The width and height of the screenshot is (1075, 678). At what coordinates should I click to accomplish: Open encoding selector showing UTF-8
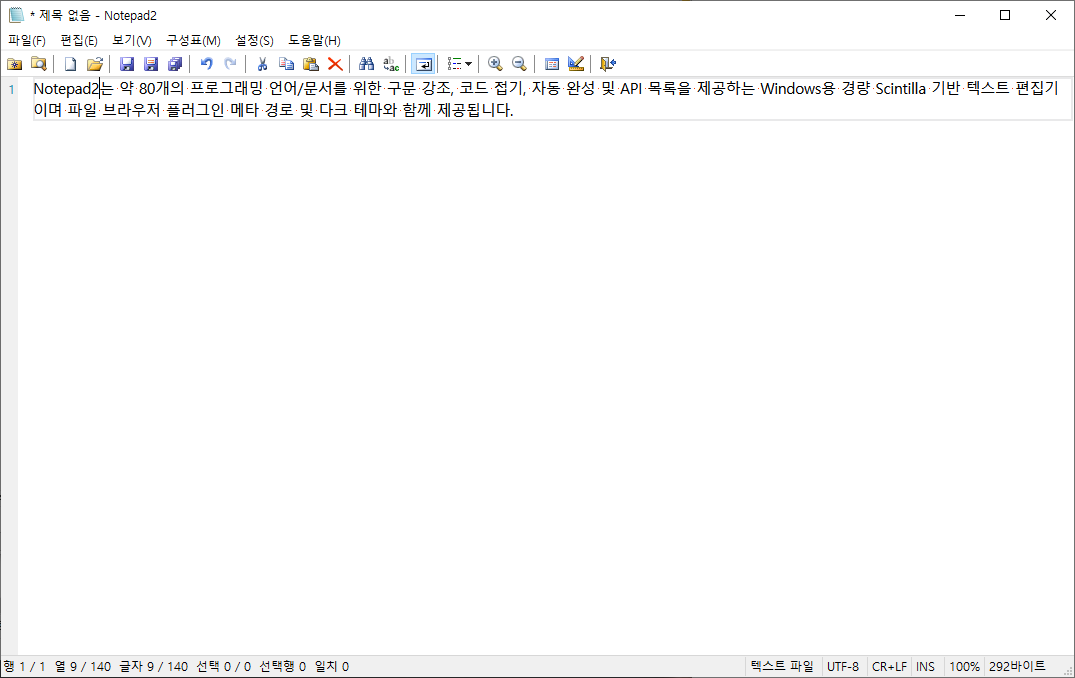point(843,666)
